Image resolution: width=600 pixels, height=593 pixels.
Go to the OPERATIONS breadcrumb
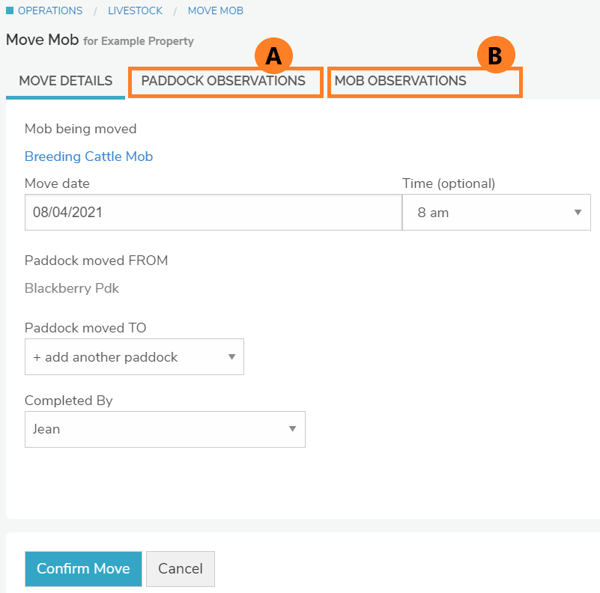pos(50,11)
